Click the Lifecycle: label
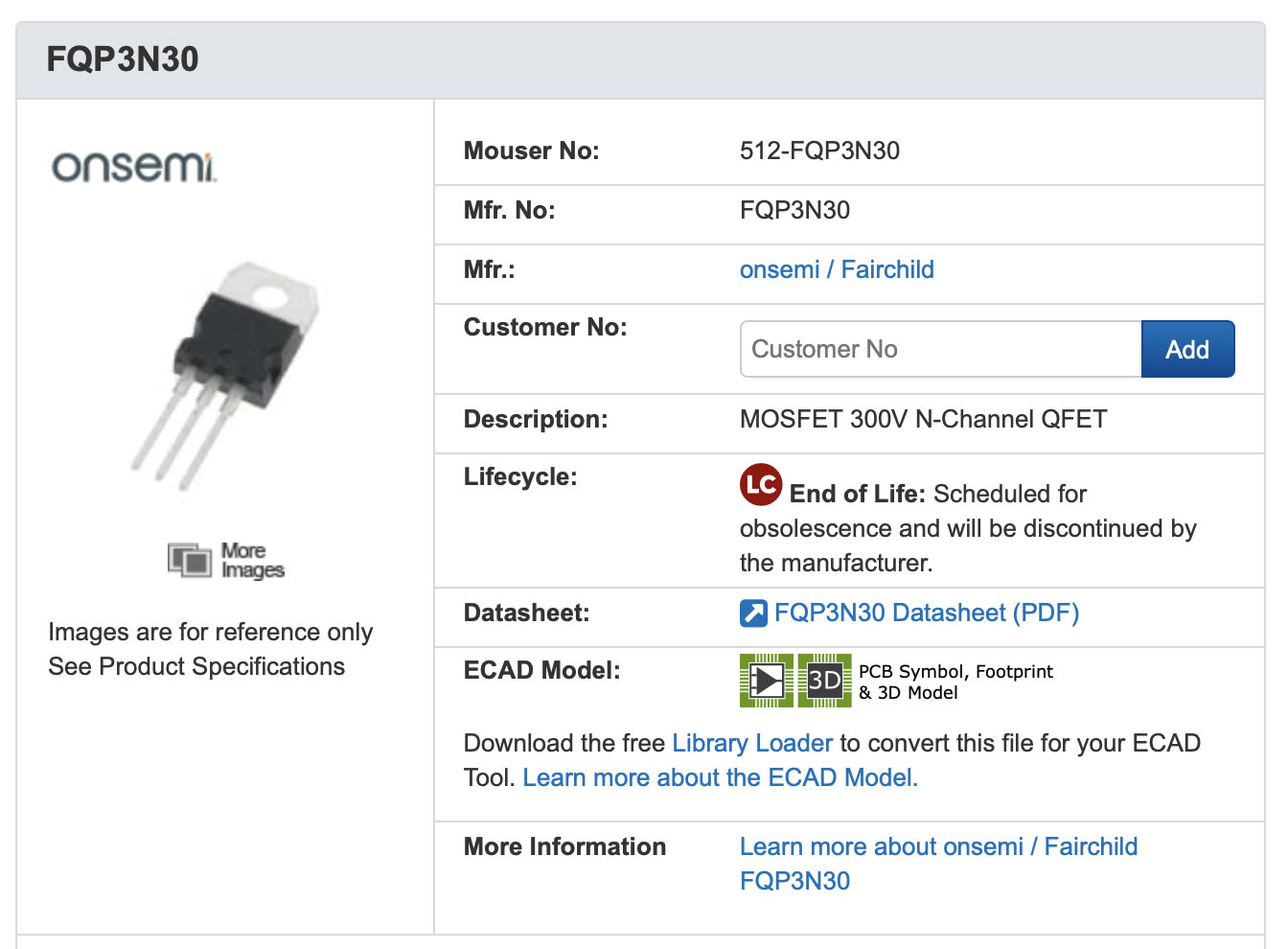 pyautogui.click(x=520, y=476)
